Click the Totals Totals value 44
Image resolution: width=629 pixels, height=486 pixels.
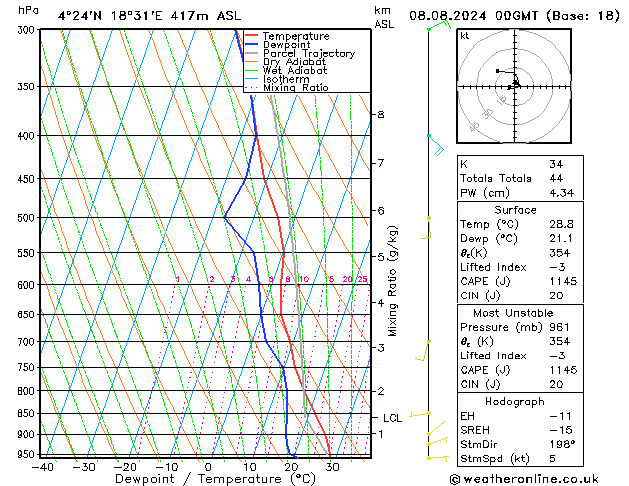(x=556, y=178)
